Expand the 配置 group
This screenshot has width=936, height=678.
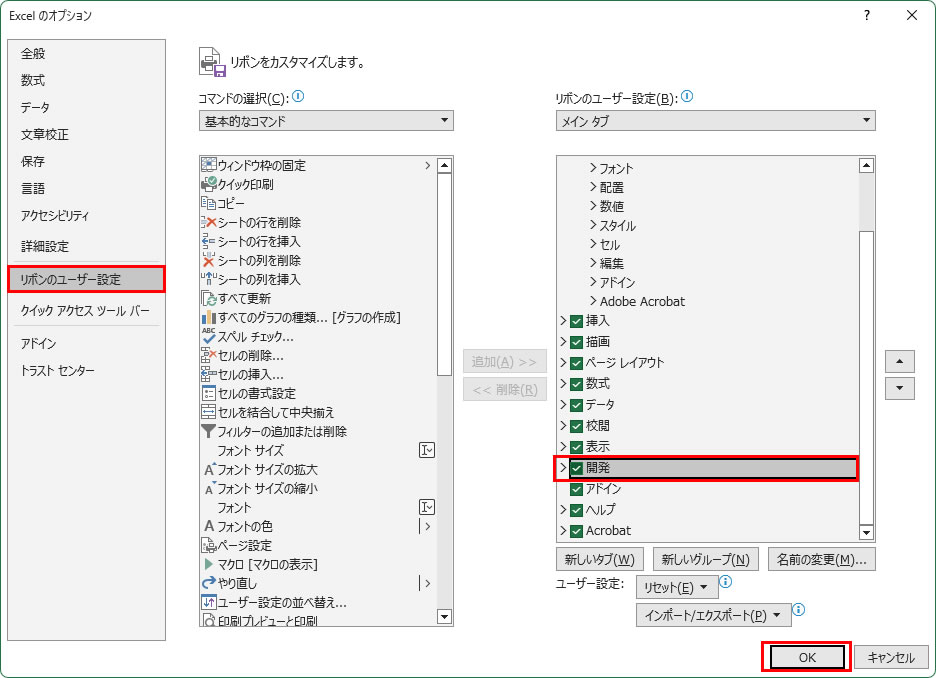pos(593,187)
